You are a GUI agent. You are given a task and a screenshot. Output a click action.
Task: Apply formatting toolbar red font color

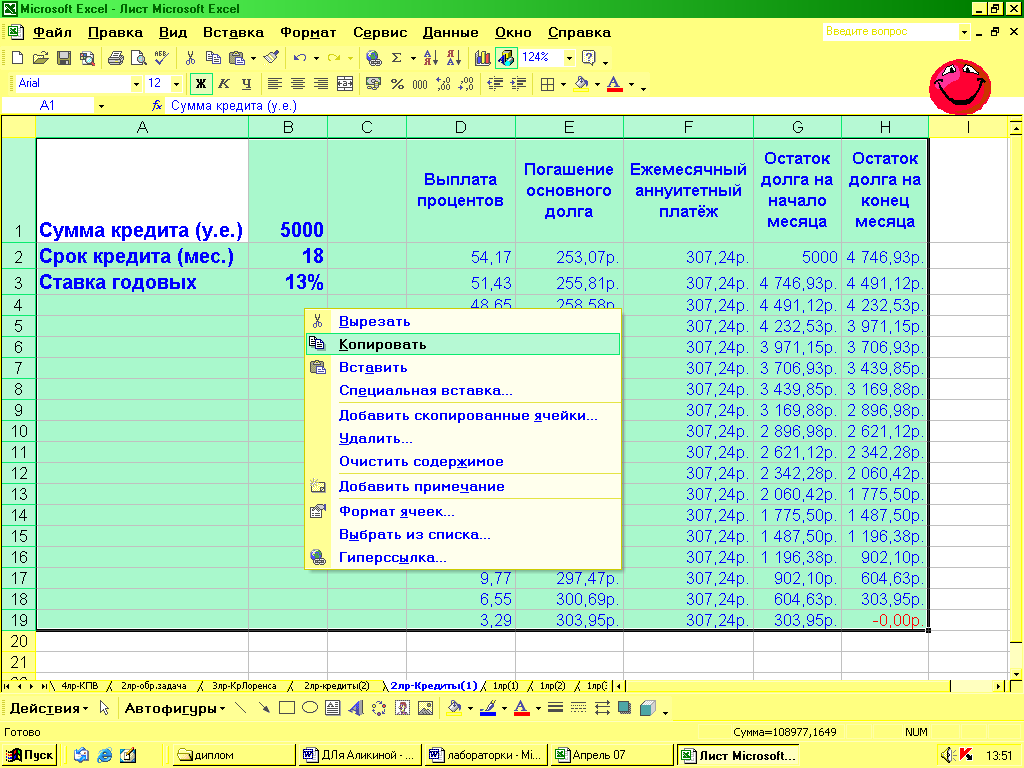(x=615, y=84)
